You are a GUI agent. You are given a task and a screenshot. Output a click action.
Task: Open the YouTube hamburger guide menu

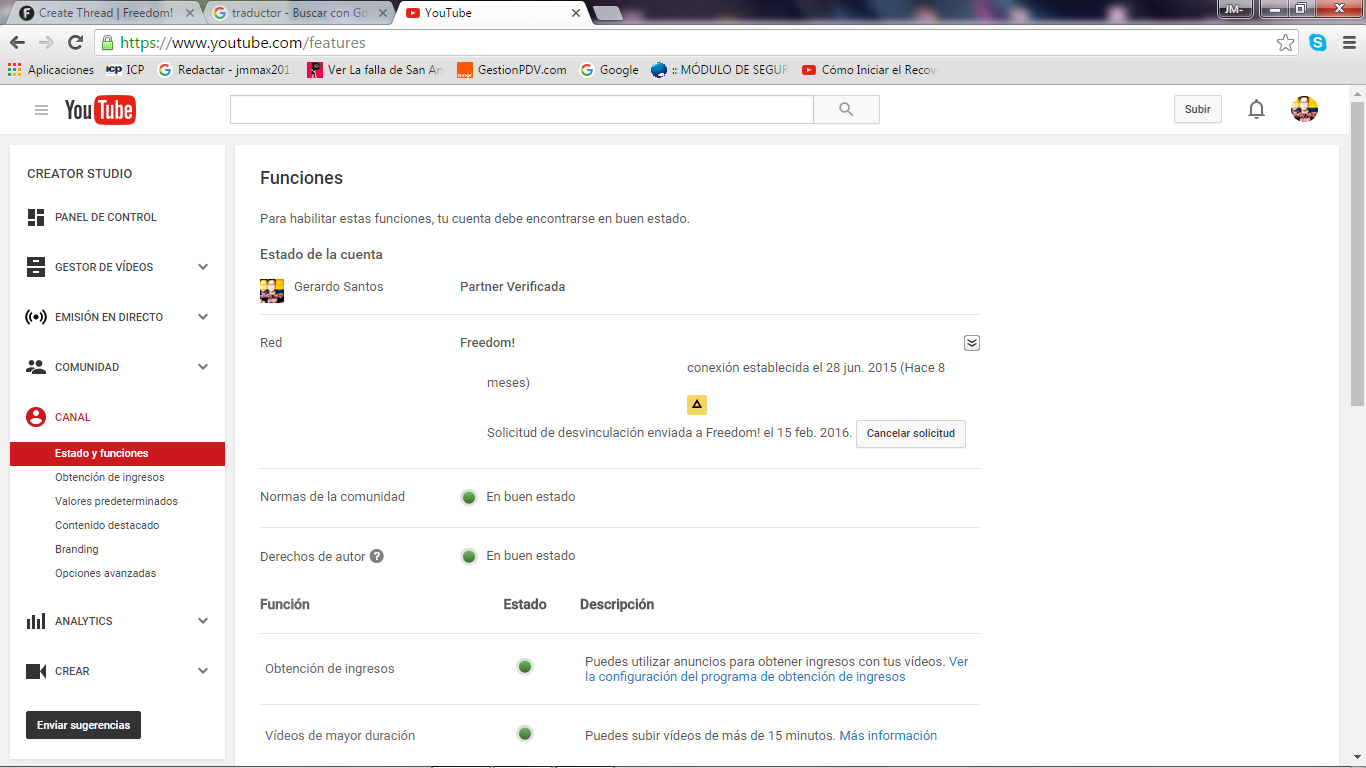(x=41, y=110)
